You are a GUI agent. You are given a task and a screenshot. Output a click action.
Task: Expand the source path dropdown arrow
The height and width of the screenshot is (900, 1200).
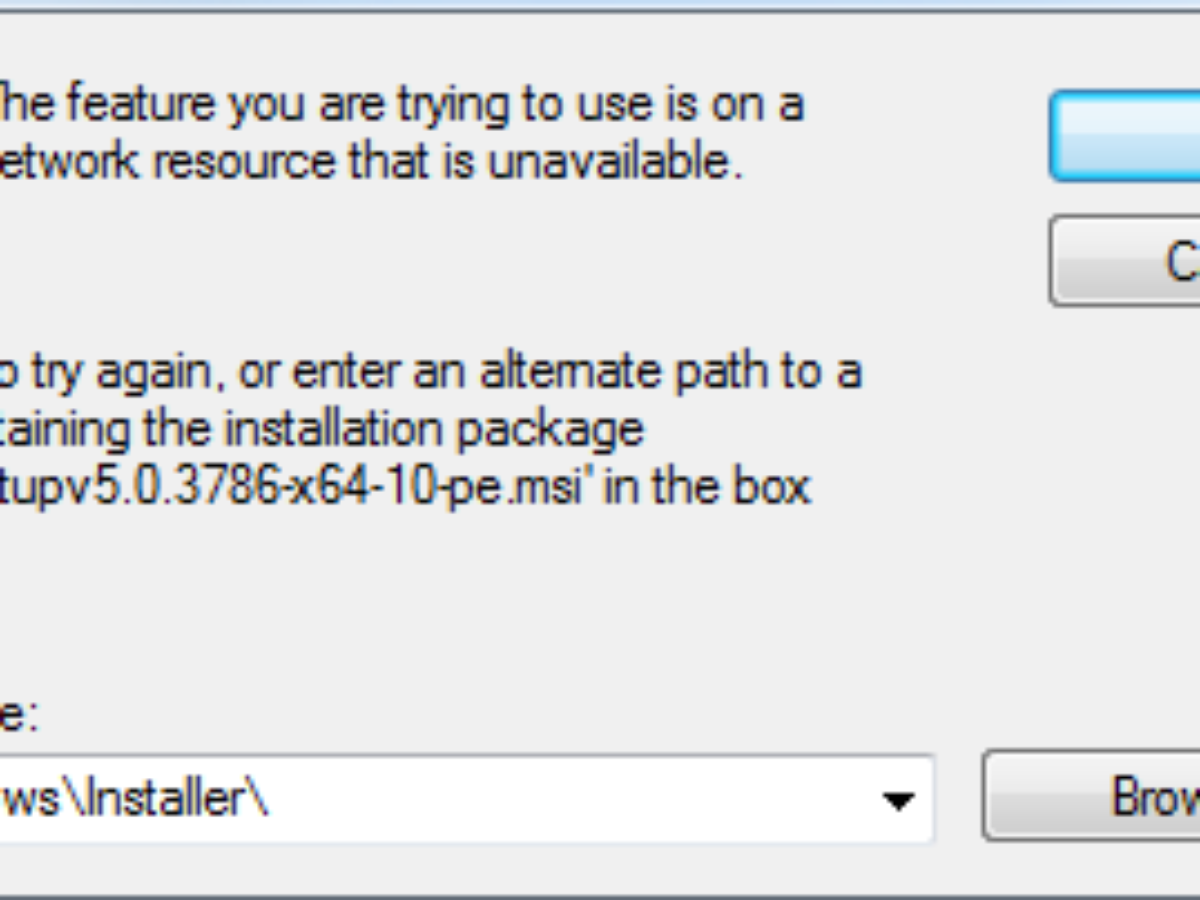(x=899, y=800)
